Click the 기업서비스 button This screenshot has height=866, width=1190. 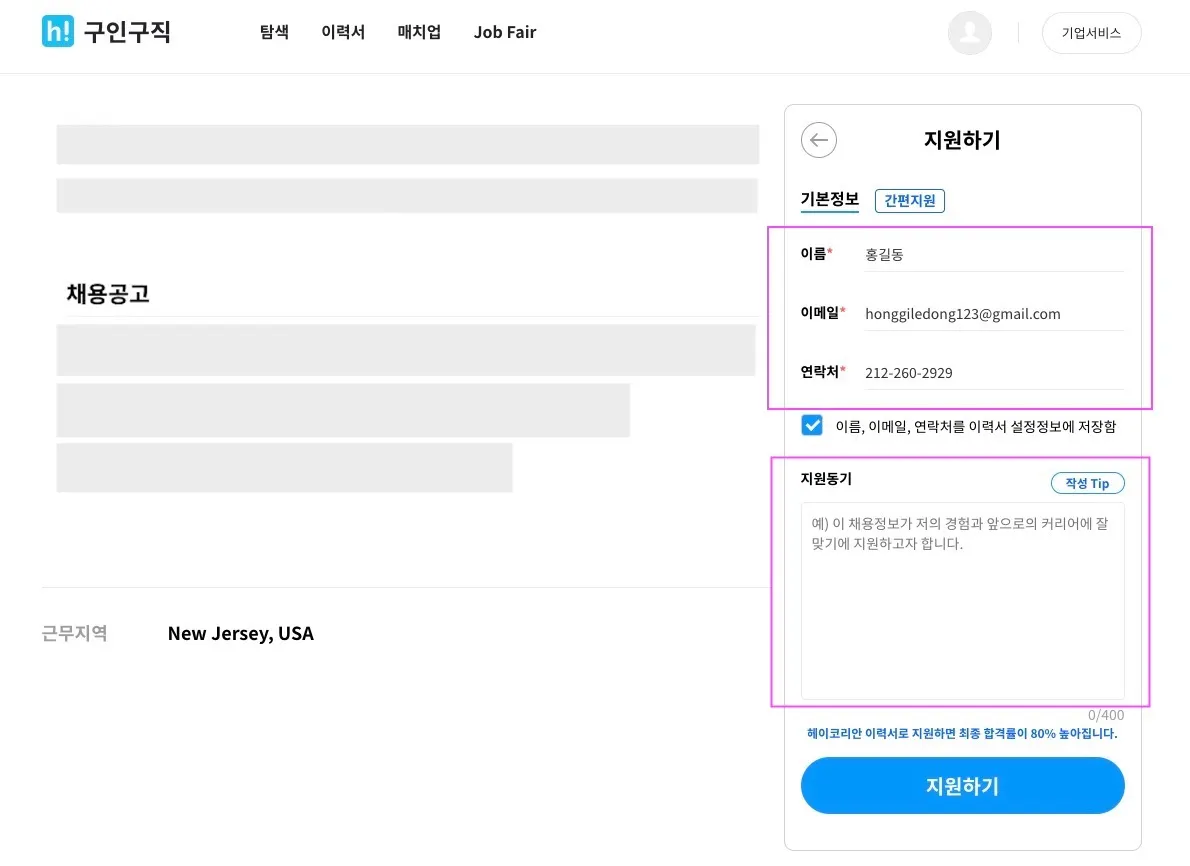[1091, 33]
